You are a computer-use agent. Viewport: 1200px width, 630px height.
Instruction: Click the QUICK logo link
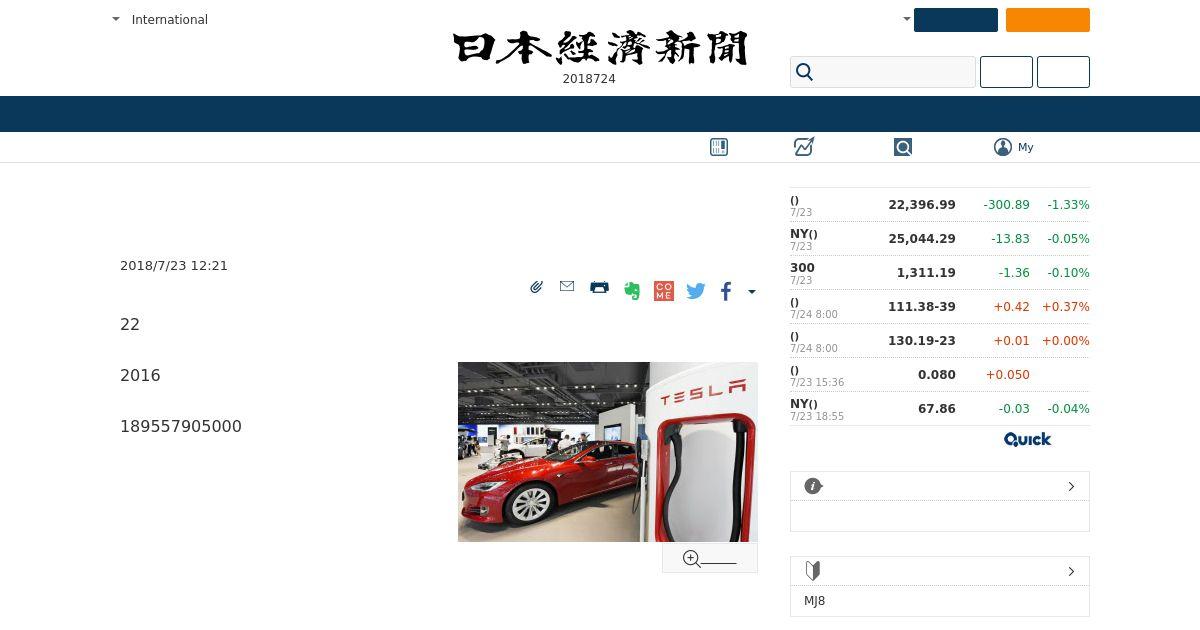[x=1027, y=439]
